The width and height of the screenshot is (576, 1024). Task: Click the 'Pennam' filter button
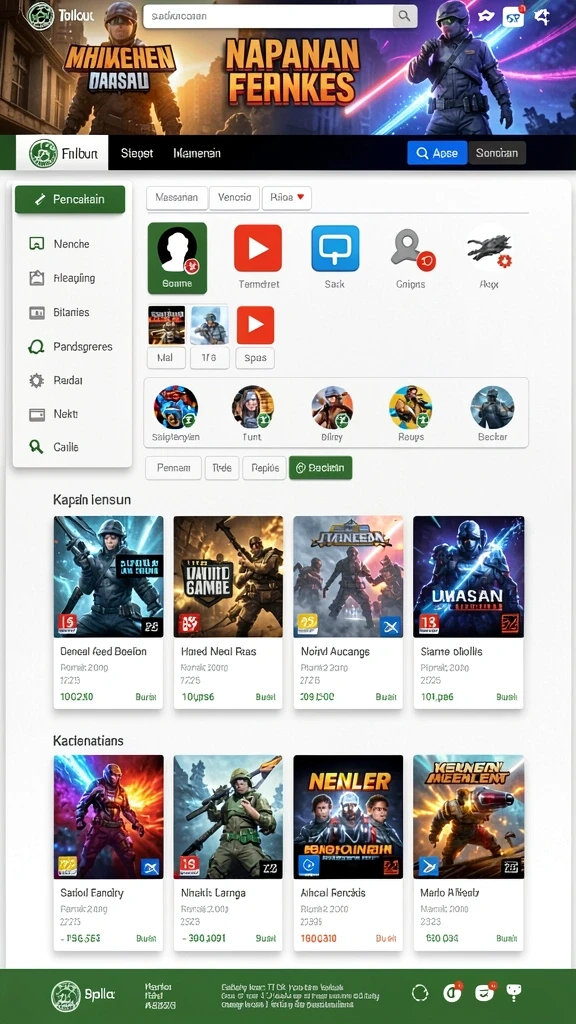tap(174, 468)
